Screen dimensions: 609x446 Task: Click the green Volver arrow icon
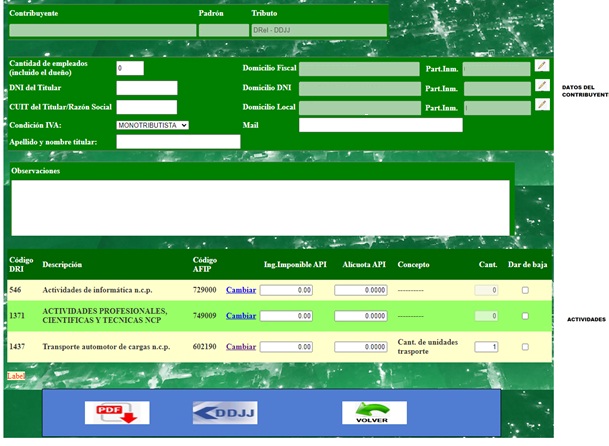(373, 413)
